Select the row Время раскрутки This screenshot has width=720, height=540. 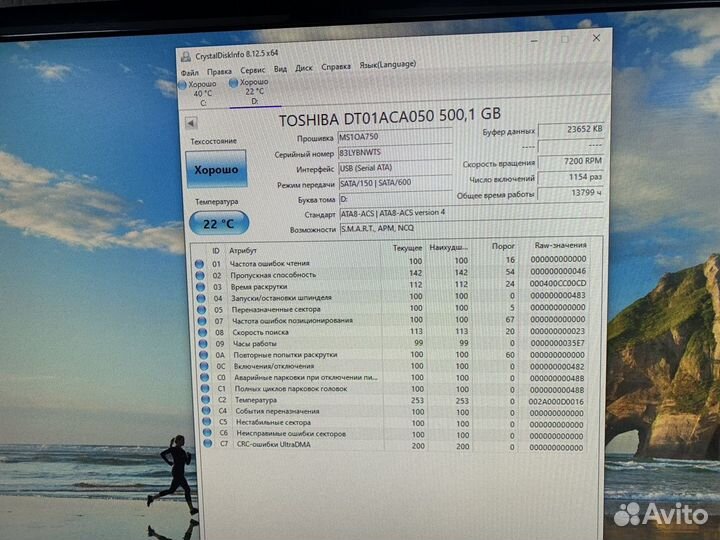click(391, 285)
